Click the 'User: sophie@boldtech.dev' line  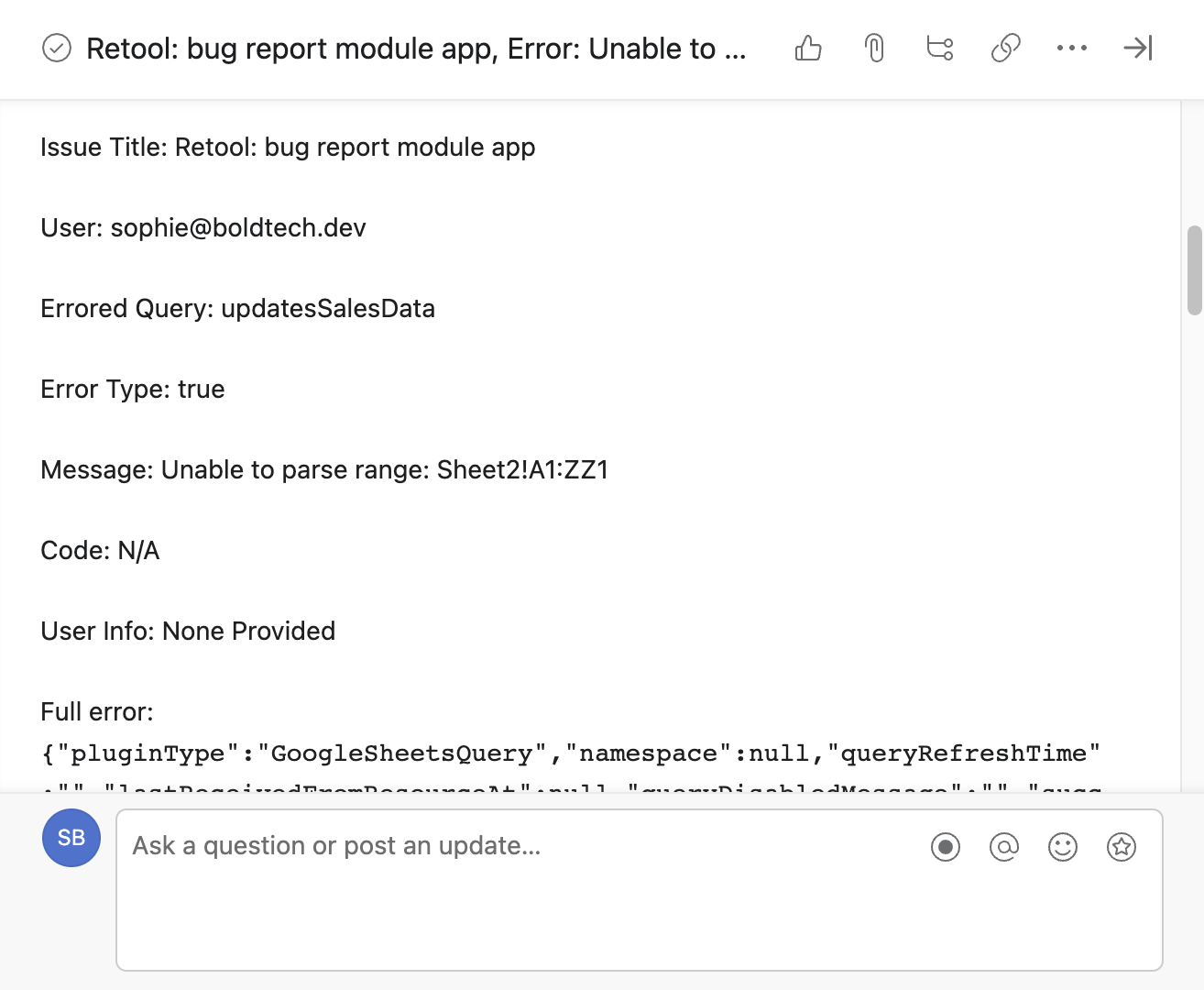(203, 228)
